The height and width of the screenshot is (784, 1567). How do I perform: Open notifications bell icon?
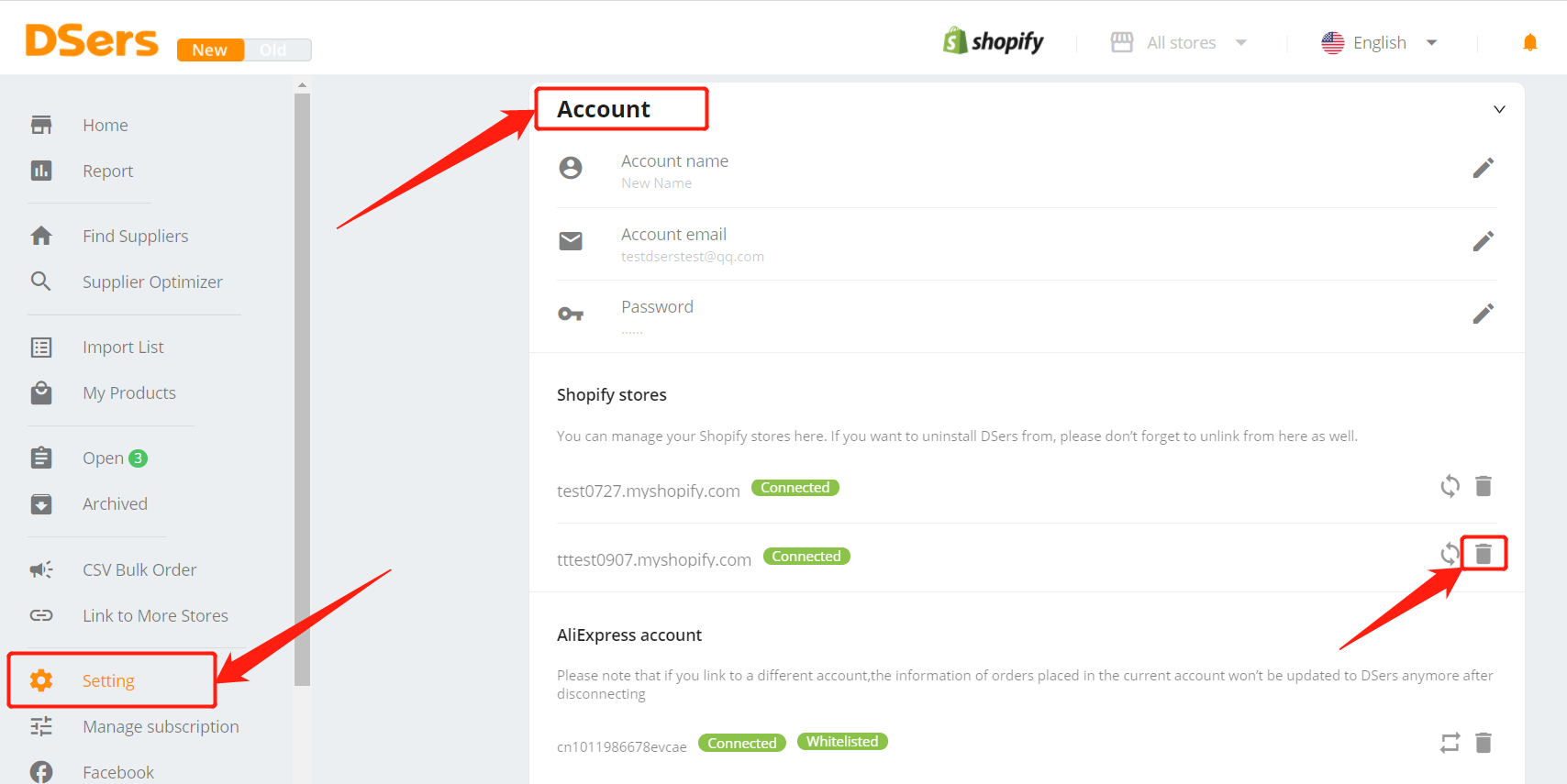click(1530, 42)
